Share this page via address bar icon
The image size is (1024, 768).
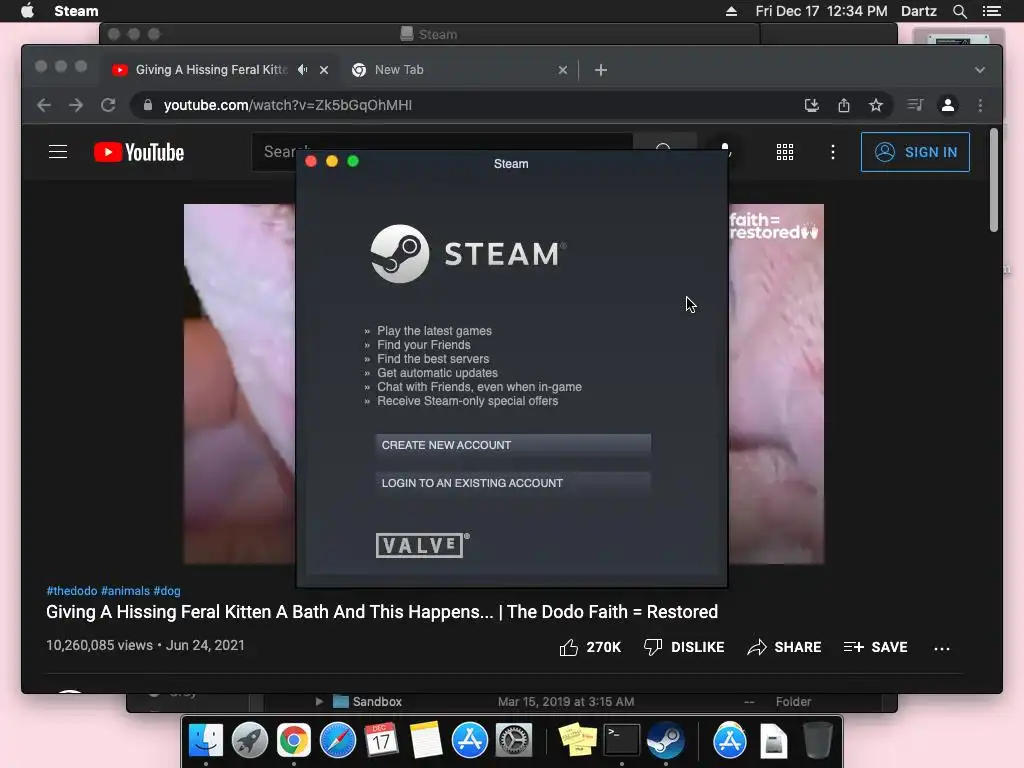[844, 105]
